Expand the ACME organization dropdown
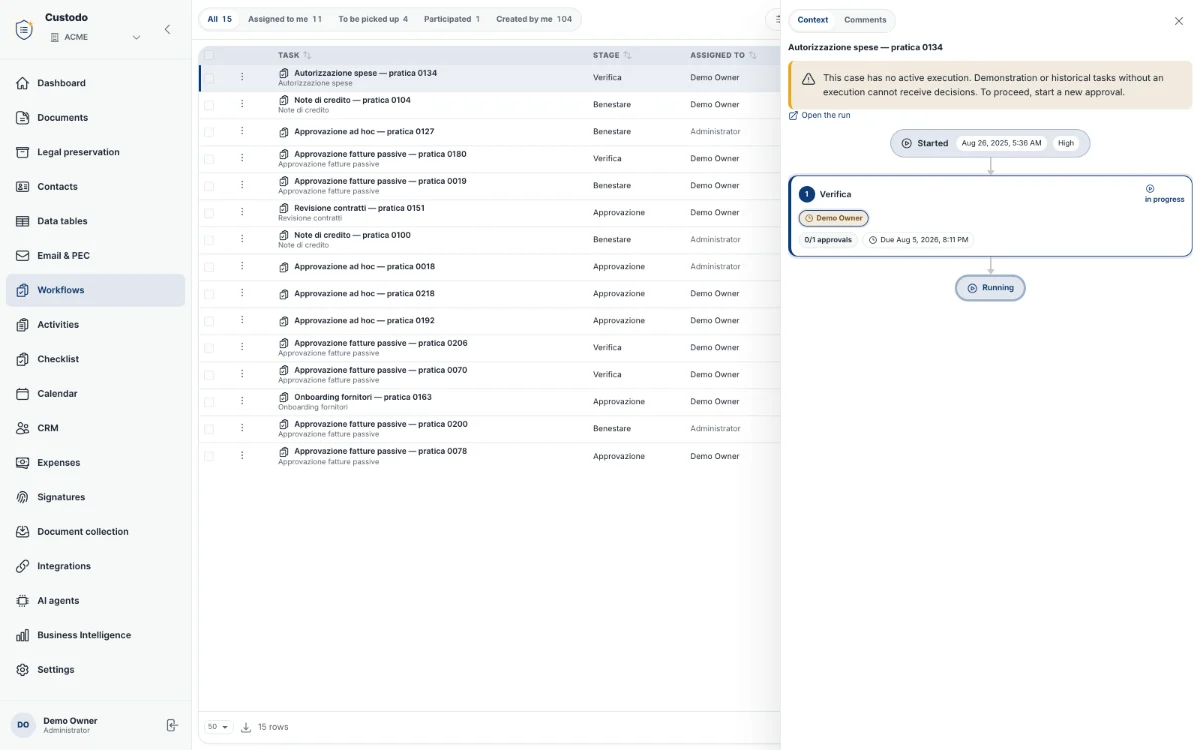 tap(95, 37)
